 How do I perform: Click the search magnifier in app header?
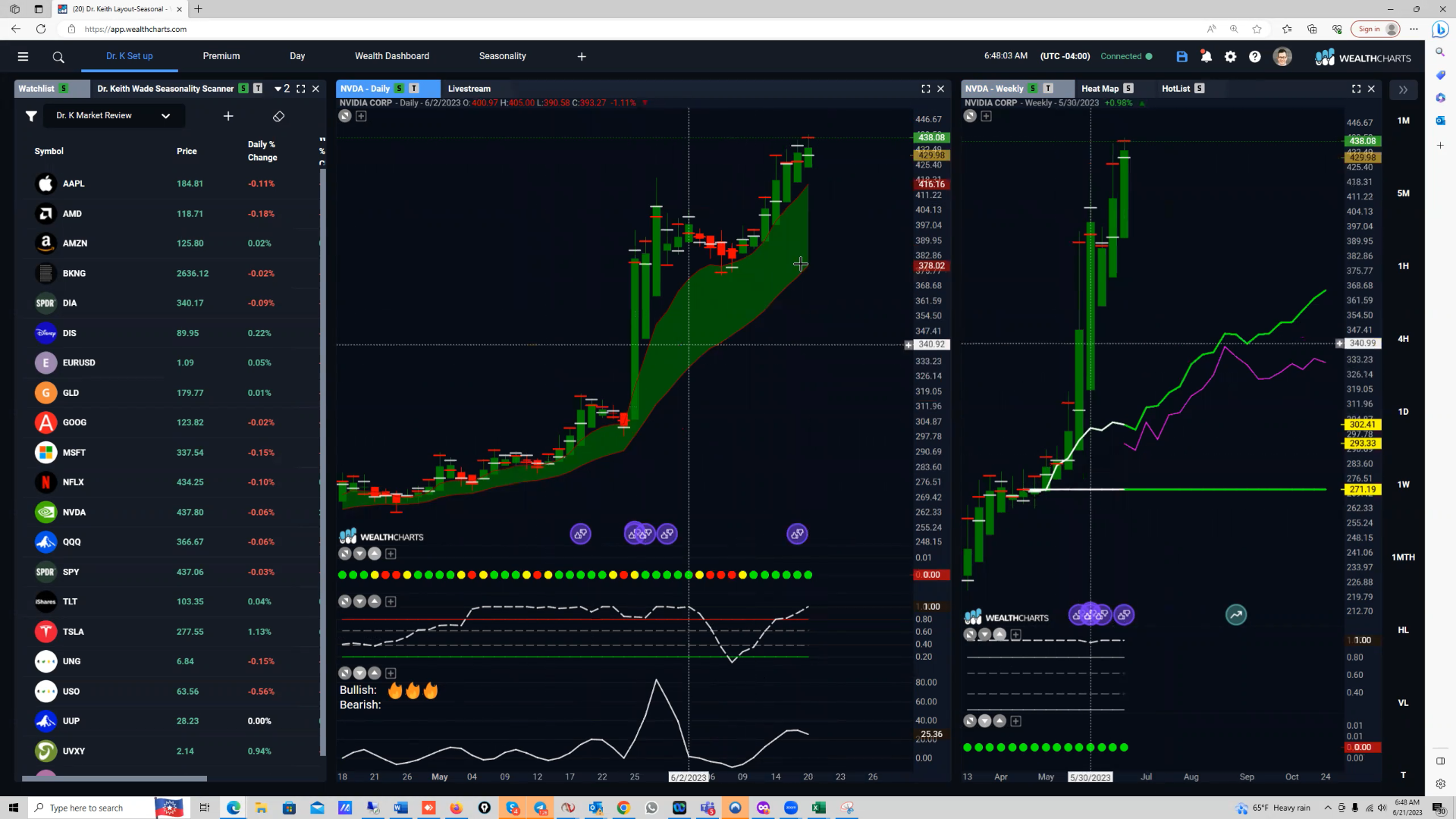point(58,57)
